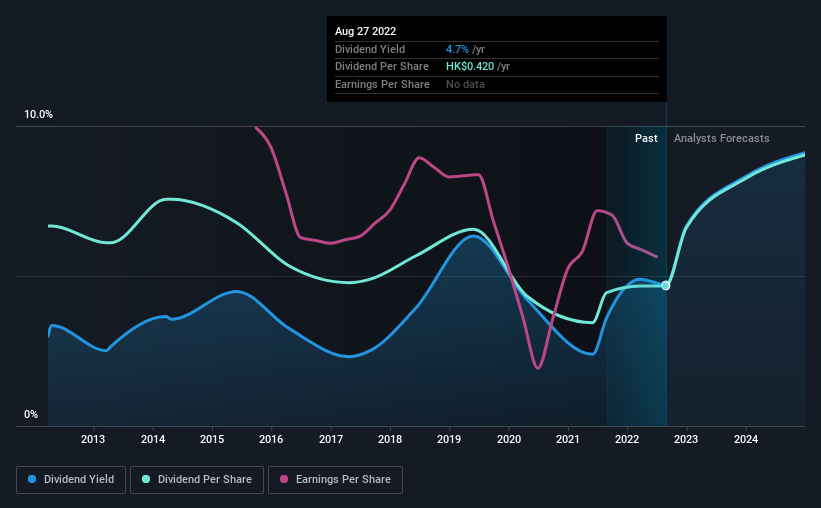
Task: Click the 2022 x-axis label
Action: [627, 439]
